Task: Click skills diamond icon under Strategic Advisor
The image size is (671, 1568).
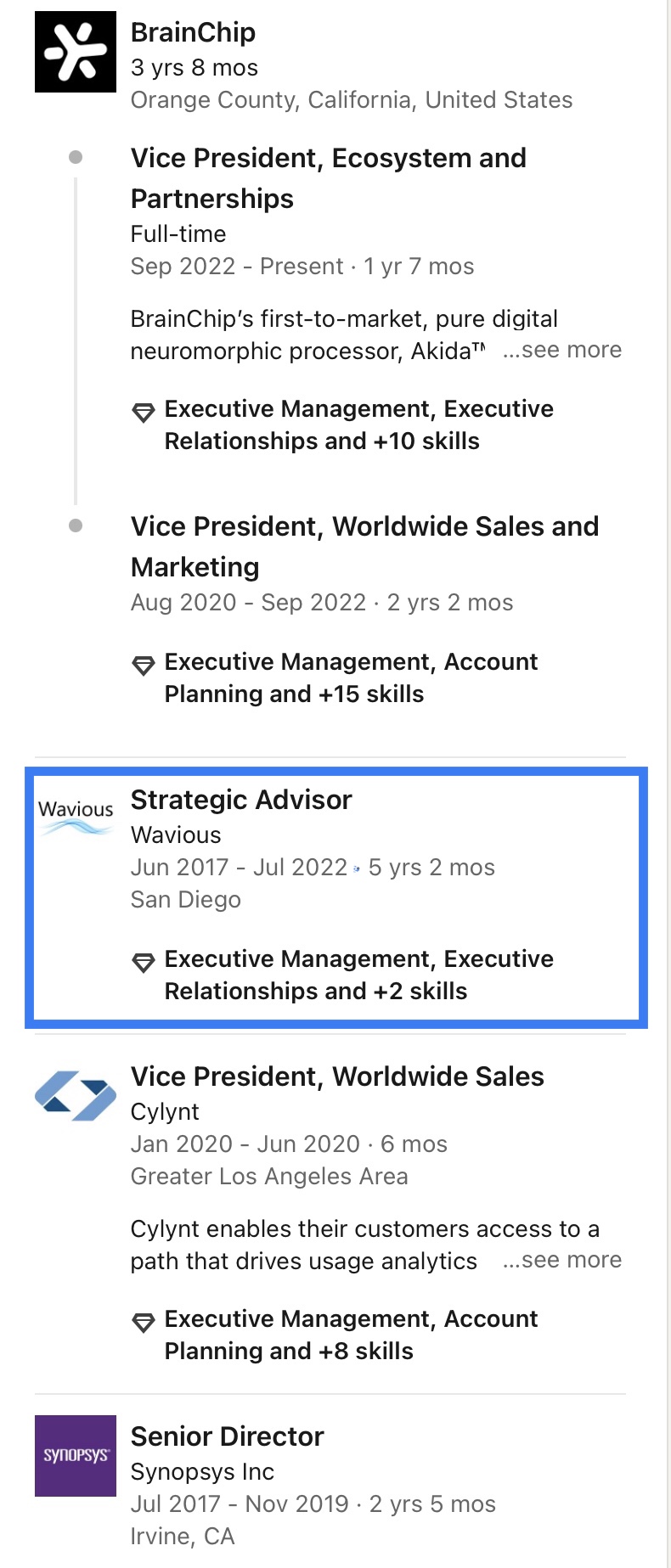Action: coord(144,964)
